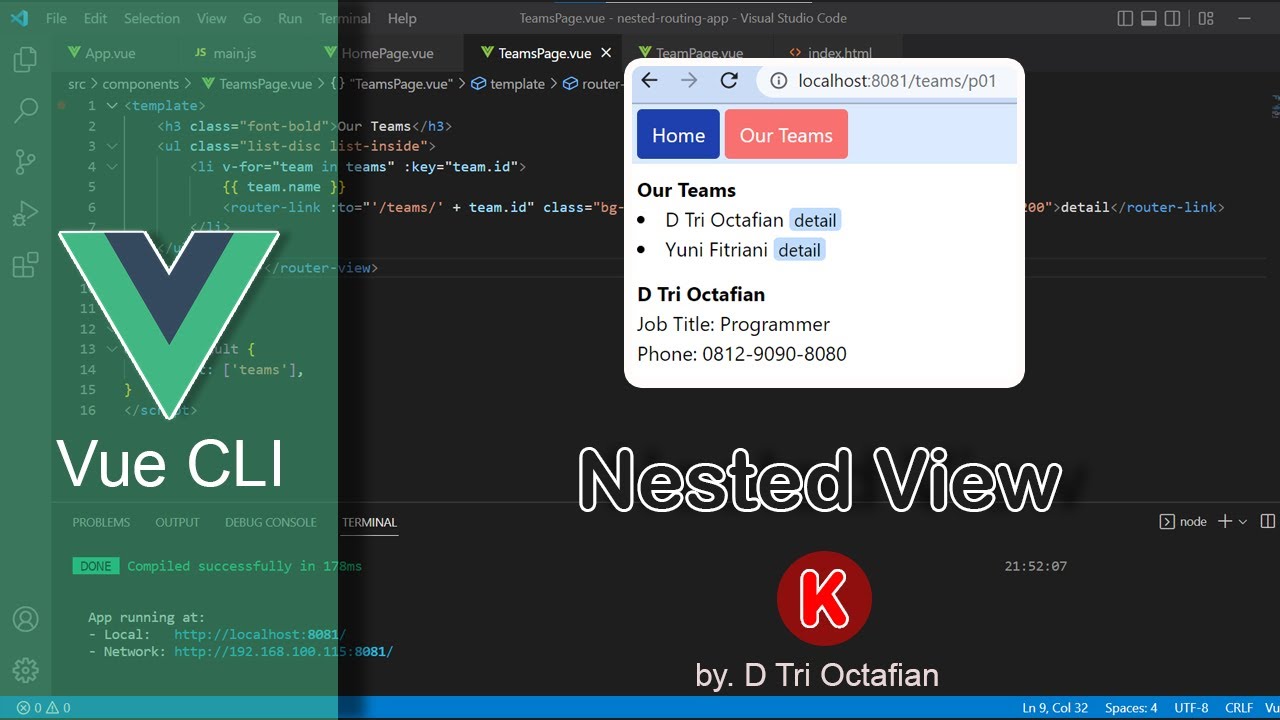
Task: Open errors and warnings status bar item
Action: (x=43, y=708)
